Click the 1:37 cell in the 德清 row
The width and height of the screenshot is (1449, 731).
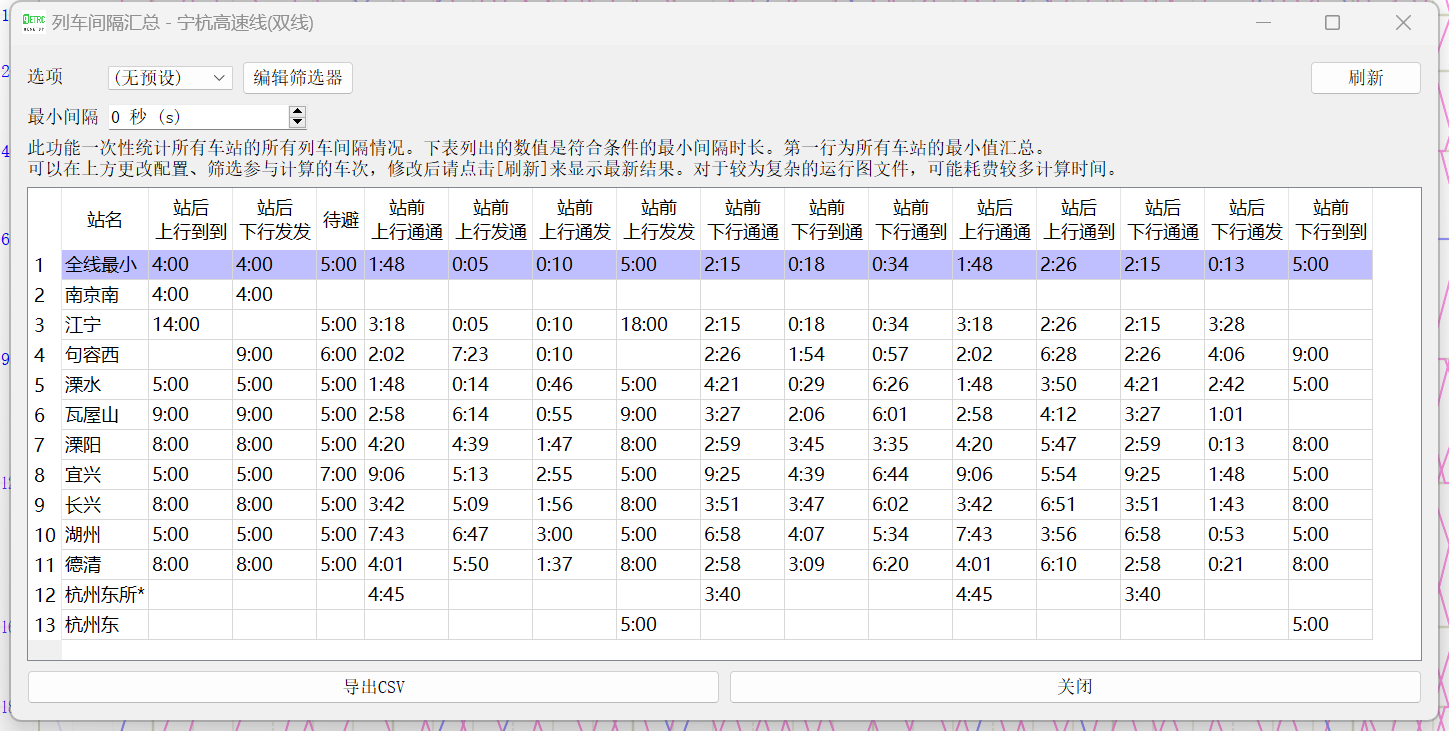575,565
